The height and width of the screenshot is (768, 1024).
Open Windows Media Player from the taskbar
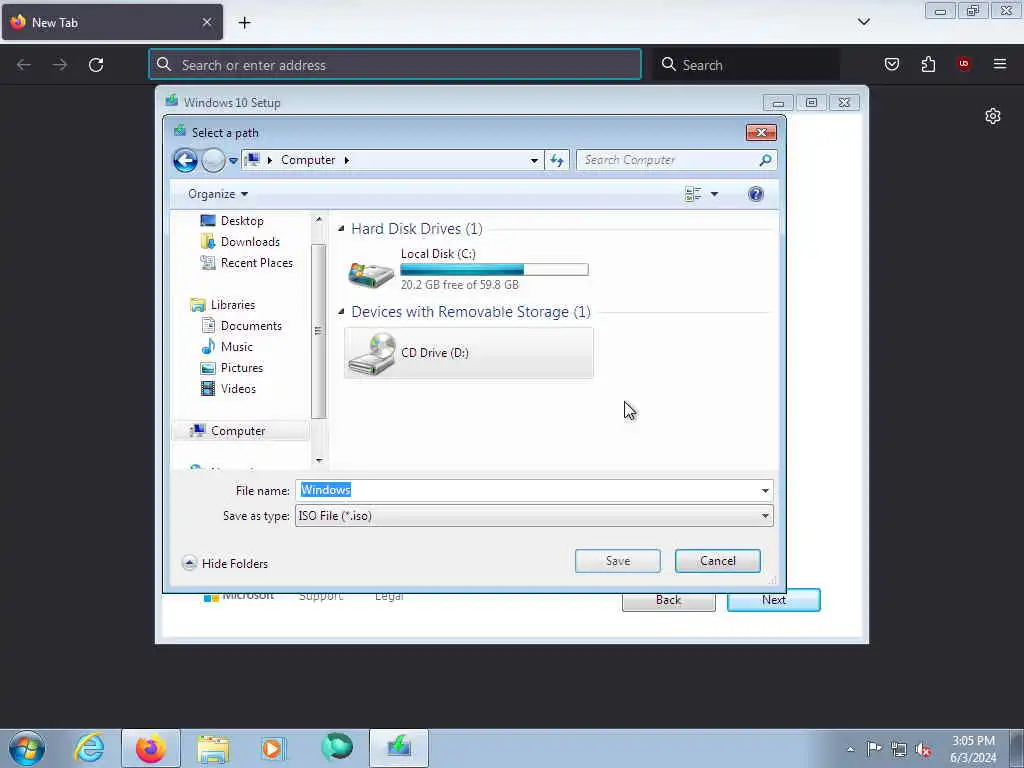click(273, 748)
